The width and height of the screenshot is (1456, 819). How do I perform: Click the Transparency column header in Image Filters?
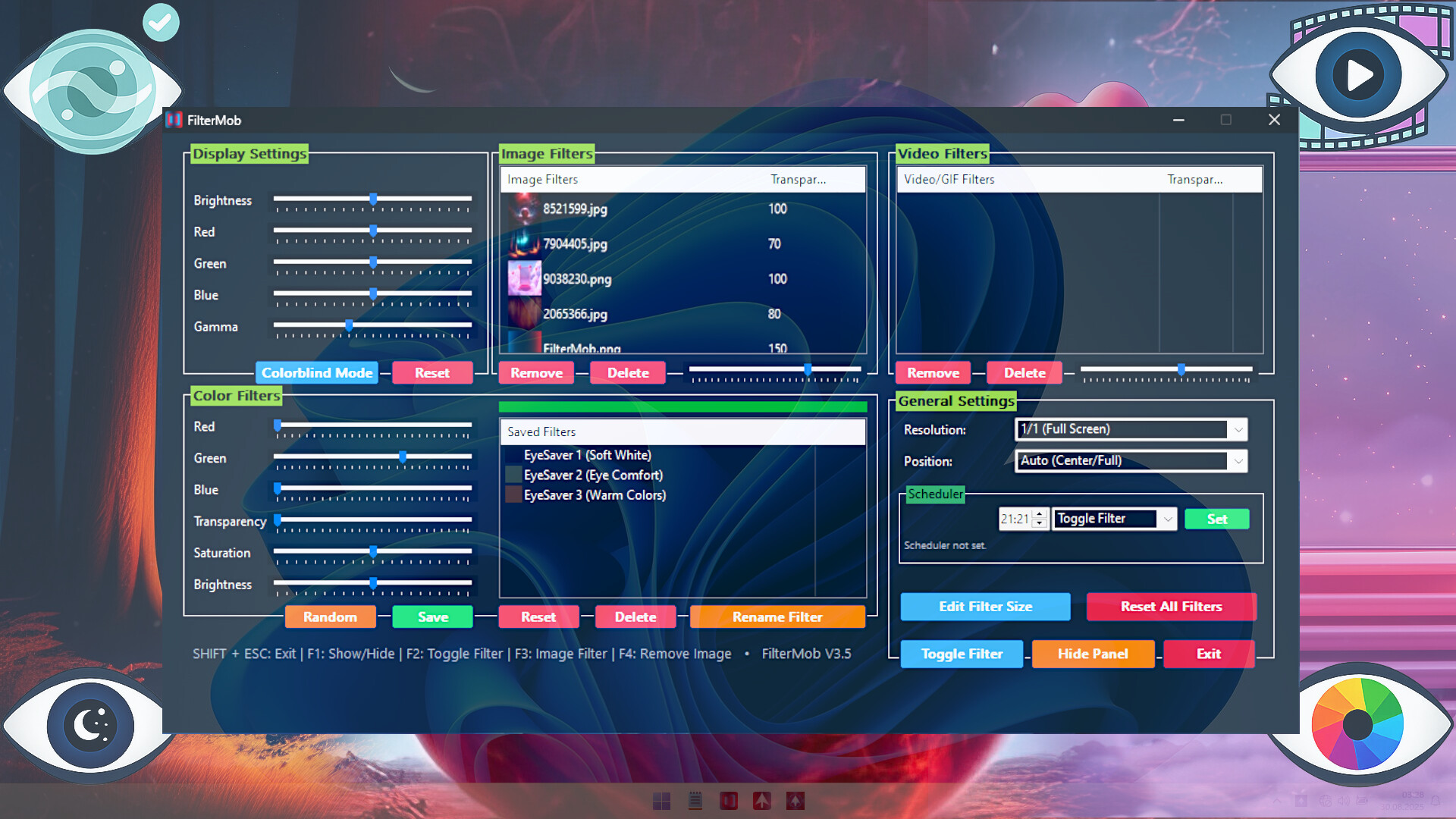click(x=798, y=179)
